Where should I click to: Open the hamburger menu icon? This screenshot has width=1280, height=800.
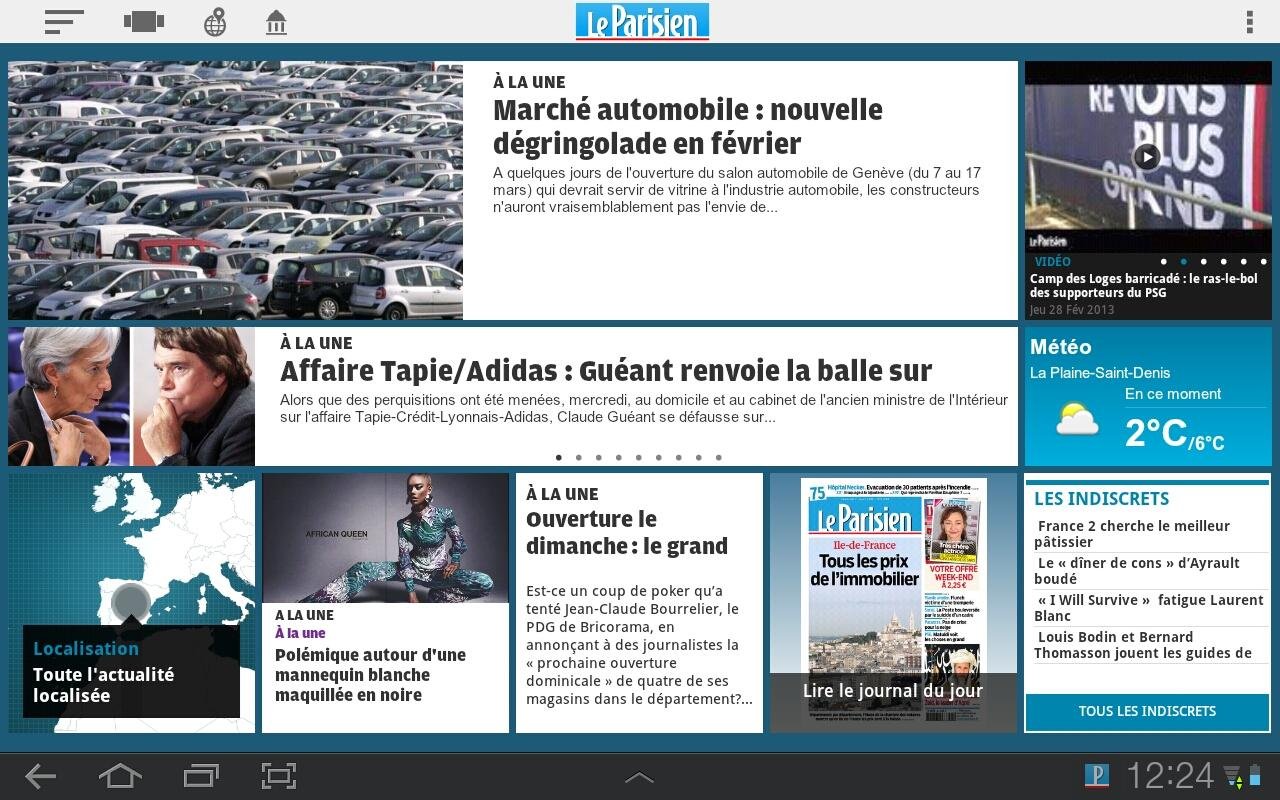(x=64, y=21)
